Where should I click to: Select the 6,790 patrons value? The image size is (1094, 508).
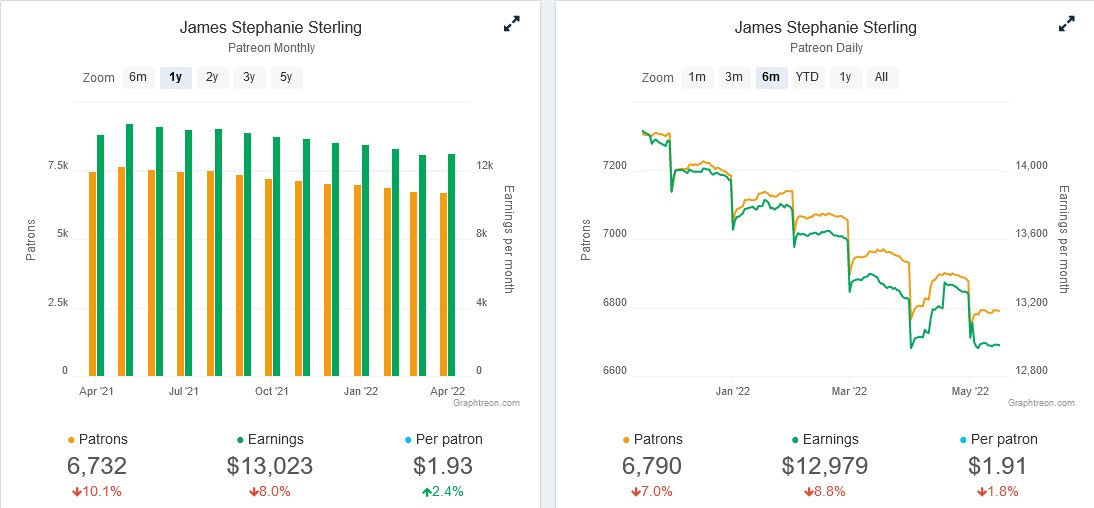point(652,466)
